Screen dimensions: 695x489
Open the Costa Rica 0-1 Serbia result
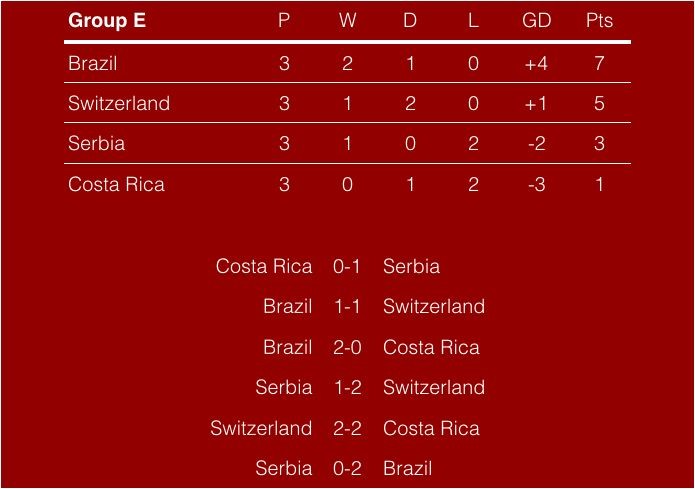347,266
